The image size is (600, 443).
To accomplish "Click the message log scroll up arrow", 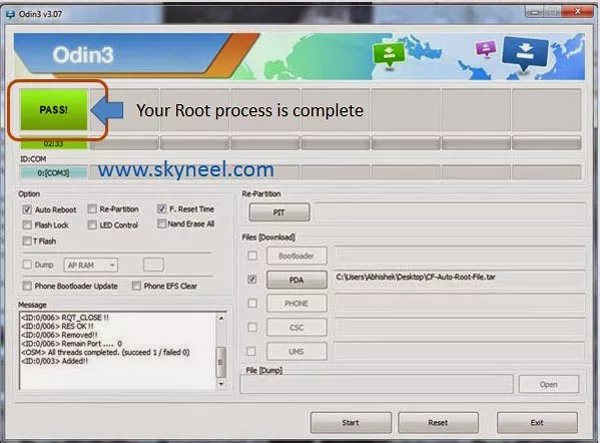I will [x=221, y=318].
